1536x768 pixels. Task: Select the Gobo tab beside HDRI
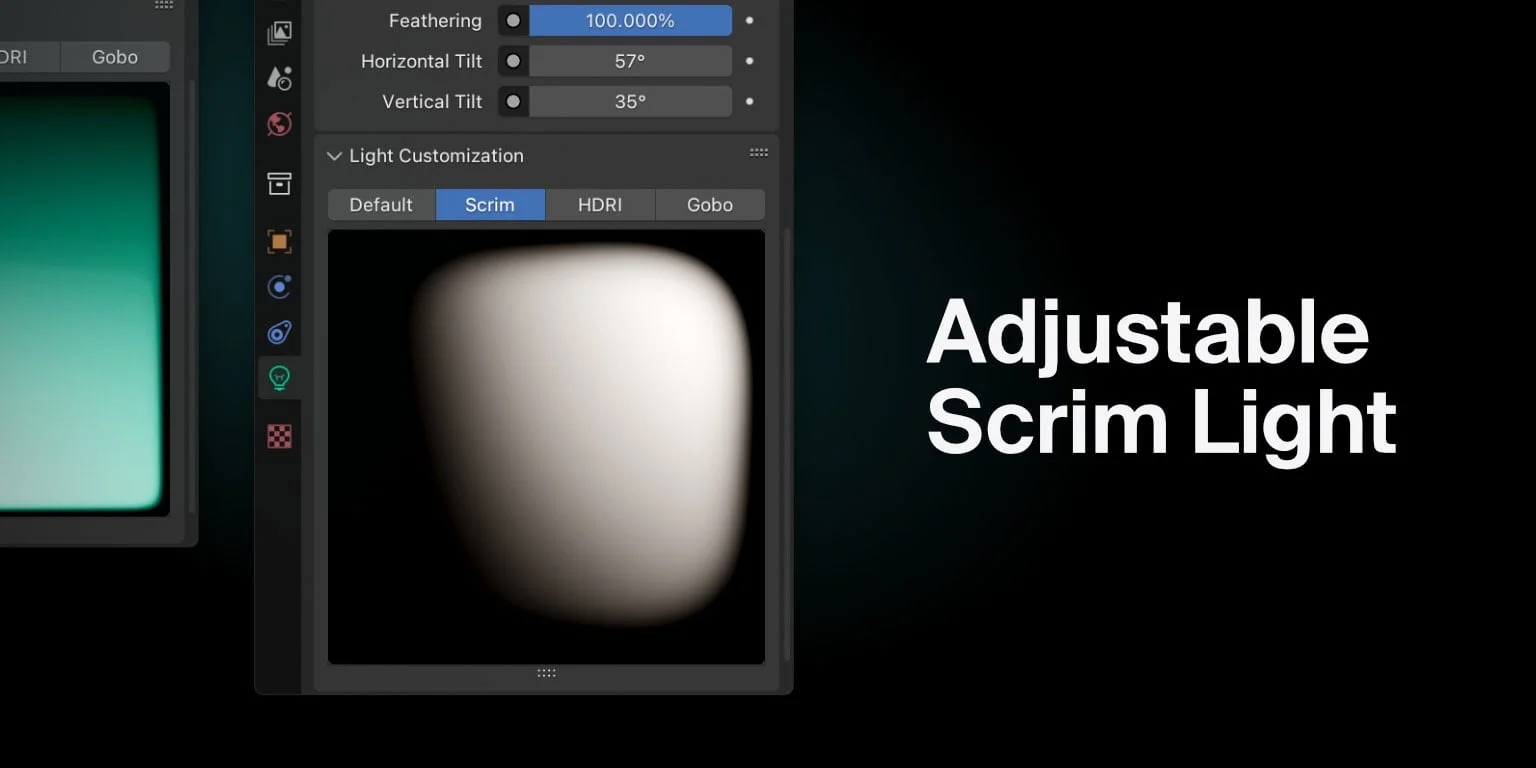[710, 205]
